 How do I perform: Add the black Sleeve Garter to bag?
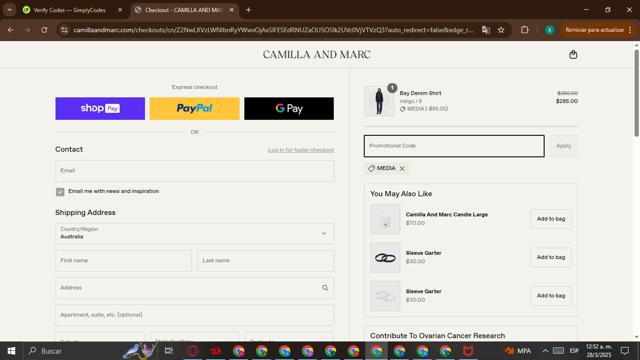point(551,258)
